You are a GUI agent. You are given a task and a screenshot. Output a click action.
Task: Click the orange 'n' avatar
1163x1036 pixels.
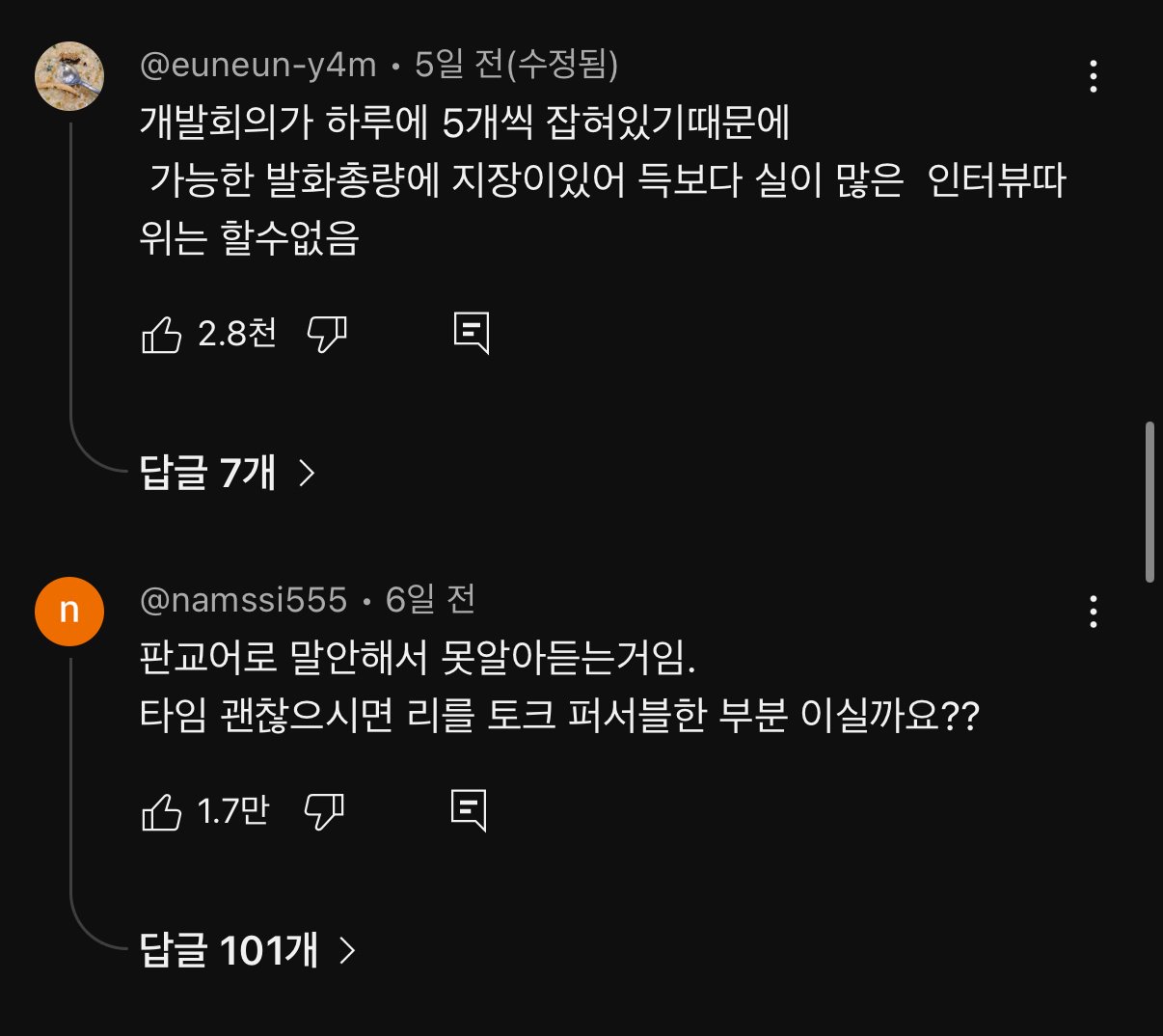click(x=69, y=612)
